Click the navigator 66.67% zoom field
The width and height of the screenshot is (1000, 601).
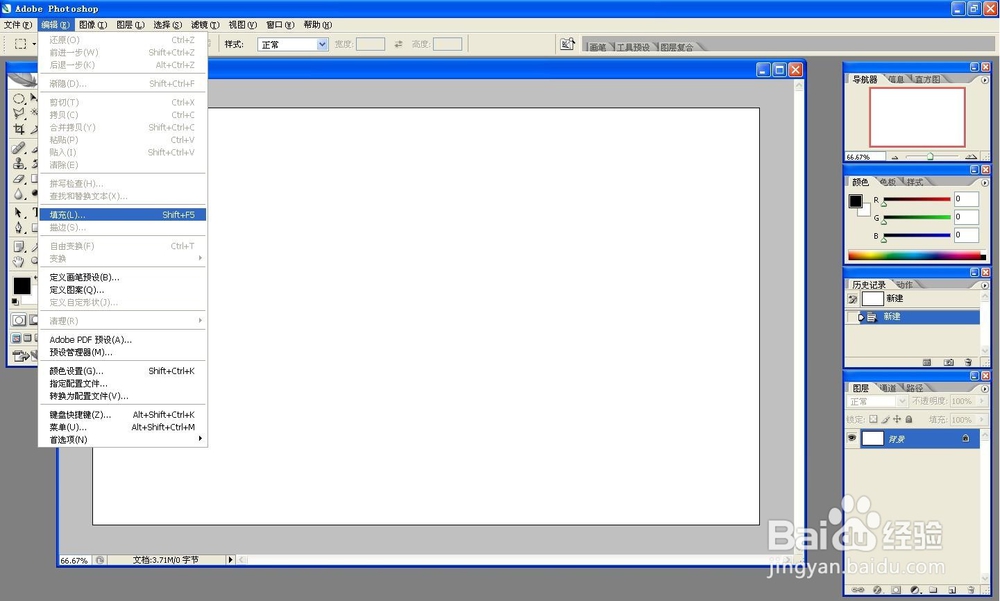click(865, 156)
